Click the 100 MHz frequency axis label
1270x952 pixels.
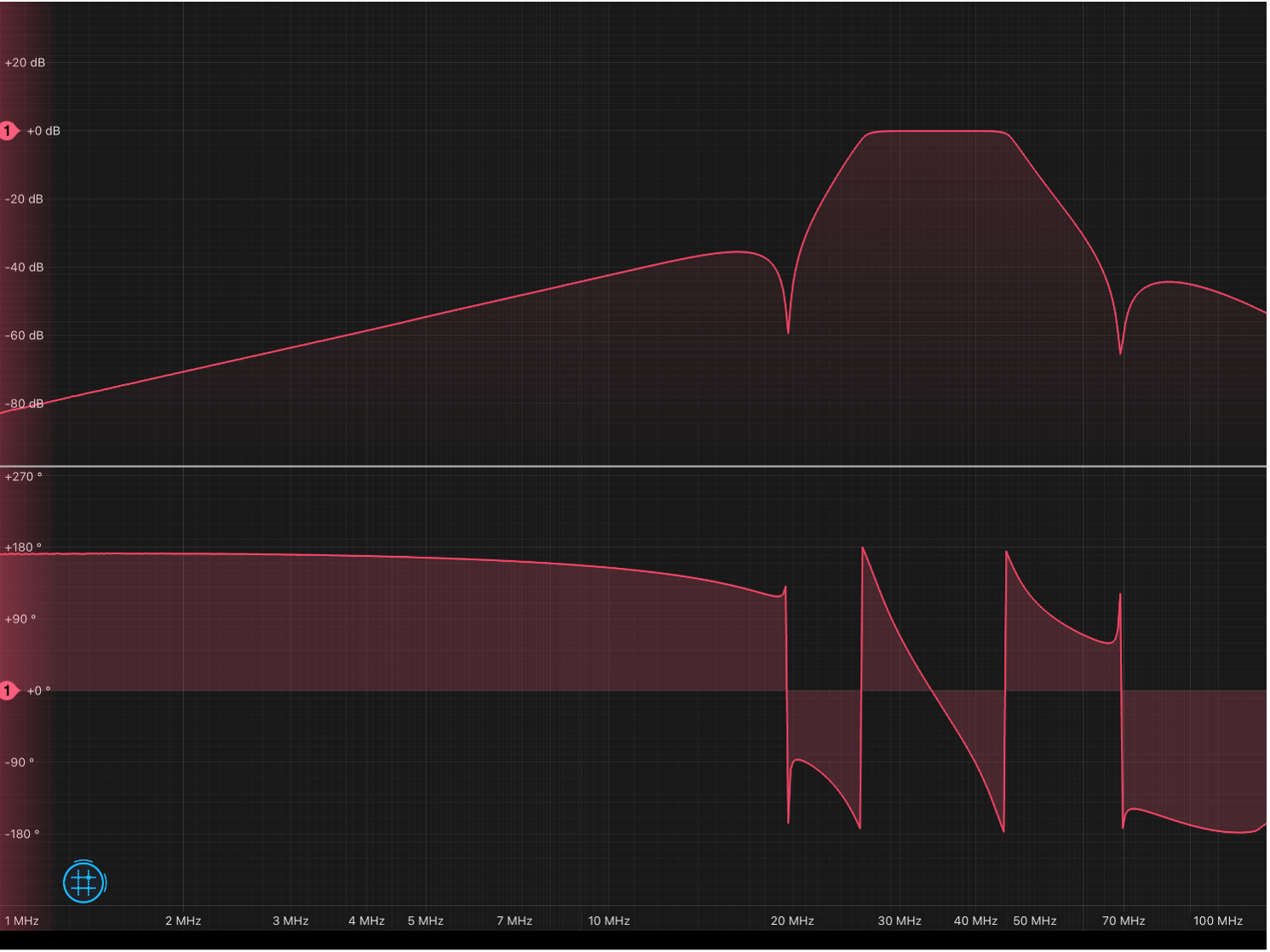1218,920
